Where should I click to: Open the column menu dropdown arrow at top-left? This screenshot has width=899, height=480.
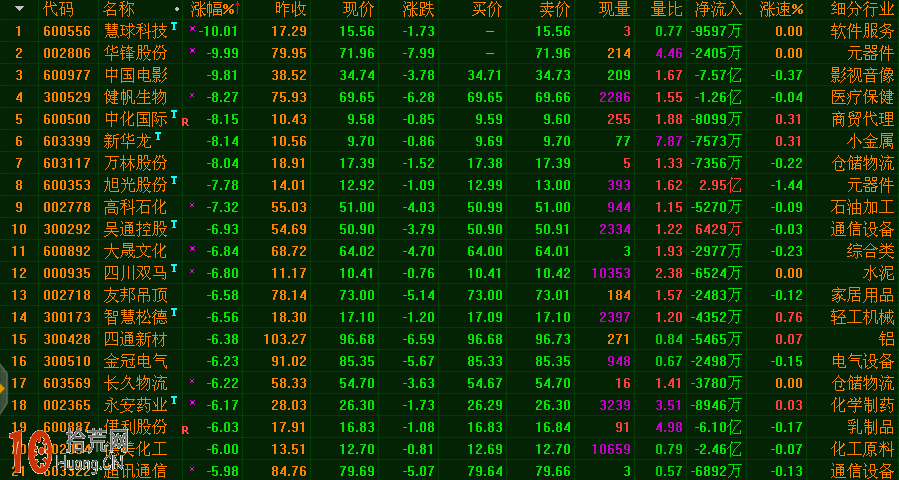click(x=19, y=9)
